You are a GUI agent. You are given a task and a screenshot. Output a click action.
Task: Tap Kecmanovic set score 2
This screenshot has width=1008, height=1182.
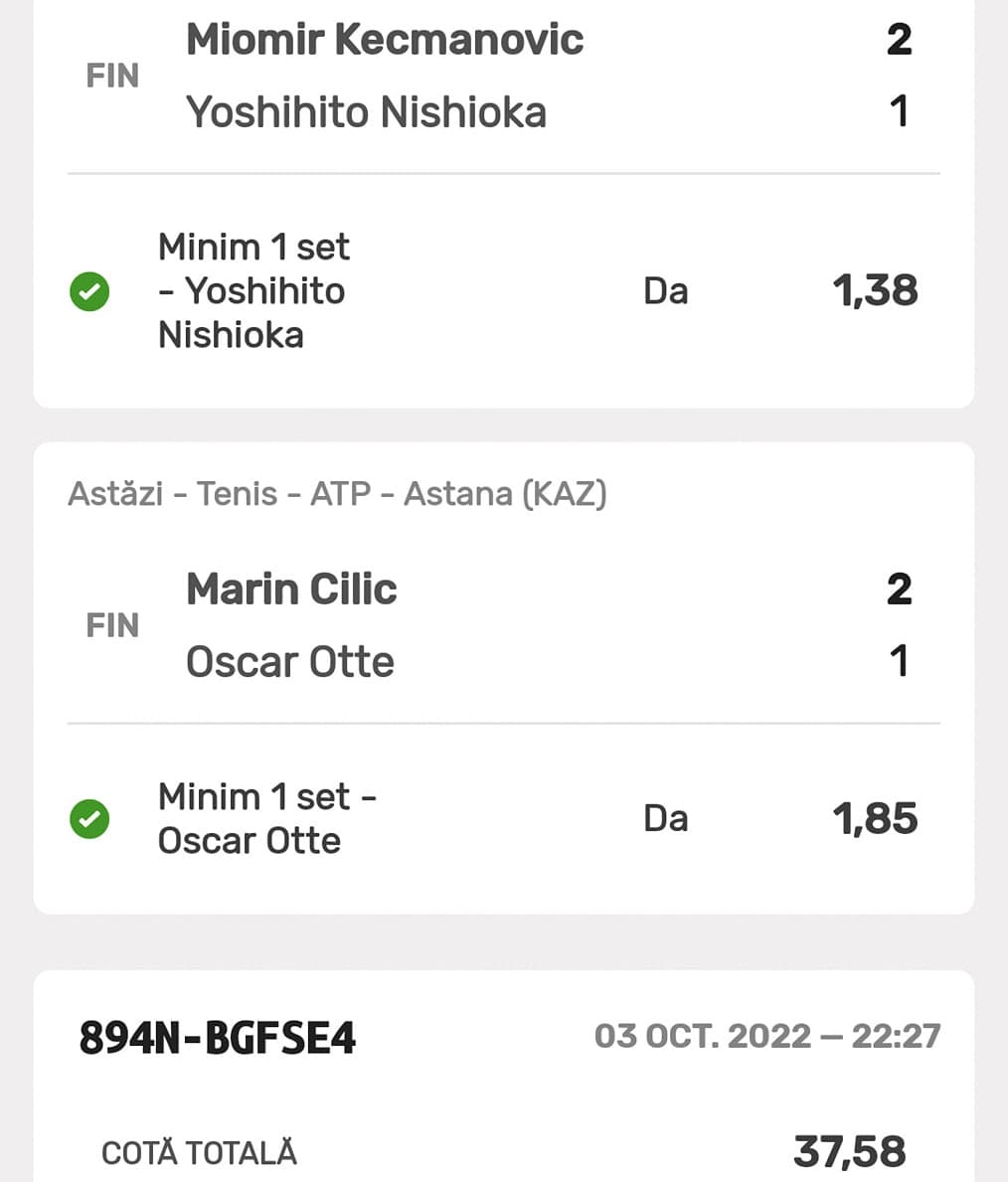point(899,40)
